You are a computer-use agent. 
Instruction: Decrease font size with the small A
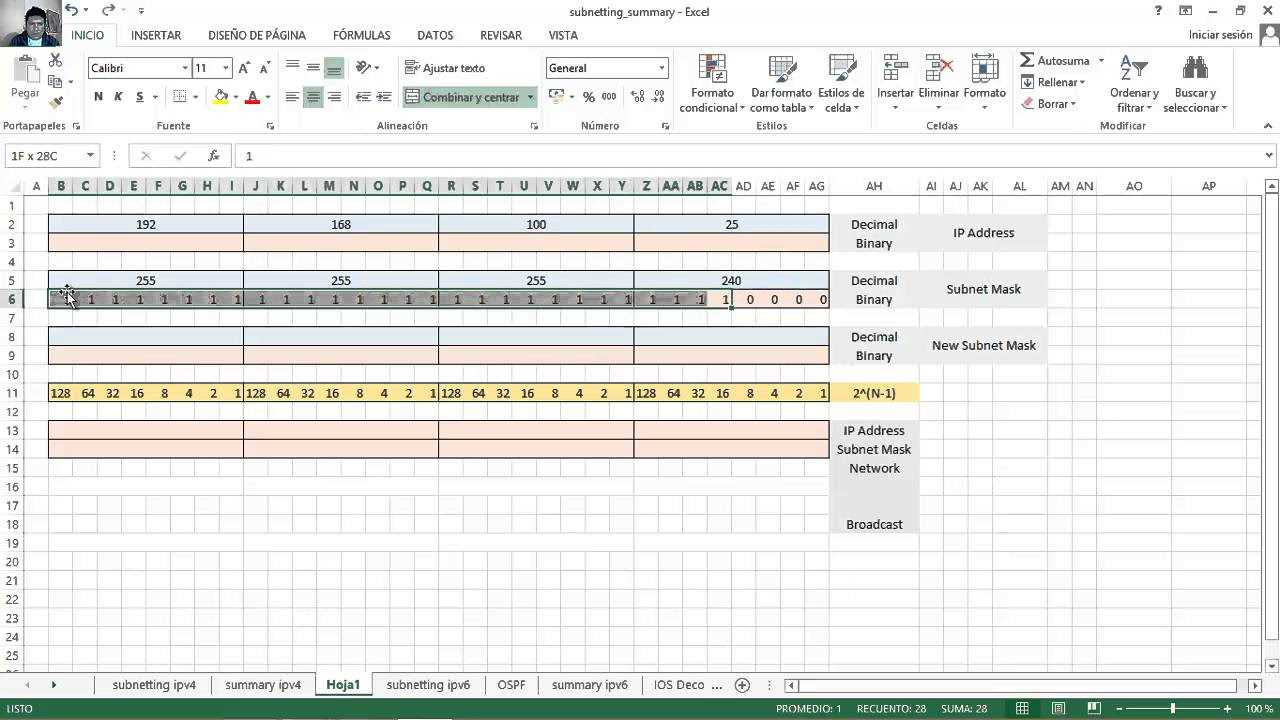click(264, 68)
